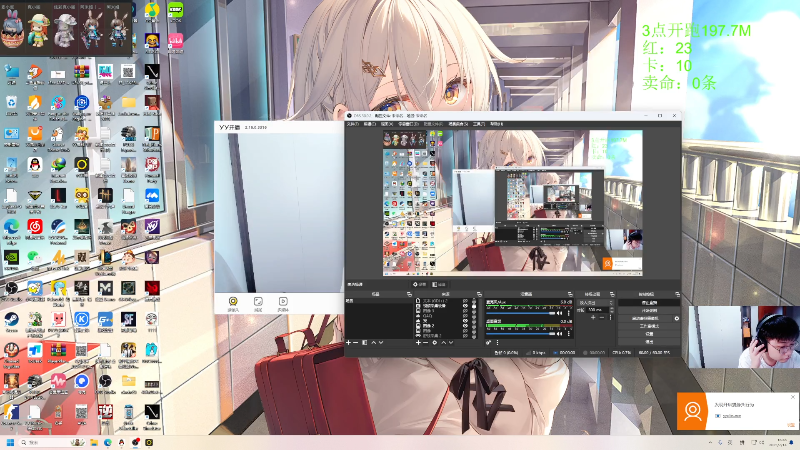Open Counter-Strike desktop shortcut
The image size is (800, 450).
click(x=11, y=413)
